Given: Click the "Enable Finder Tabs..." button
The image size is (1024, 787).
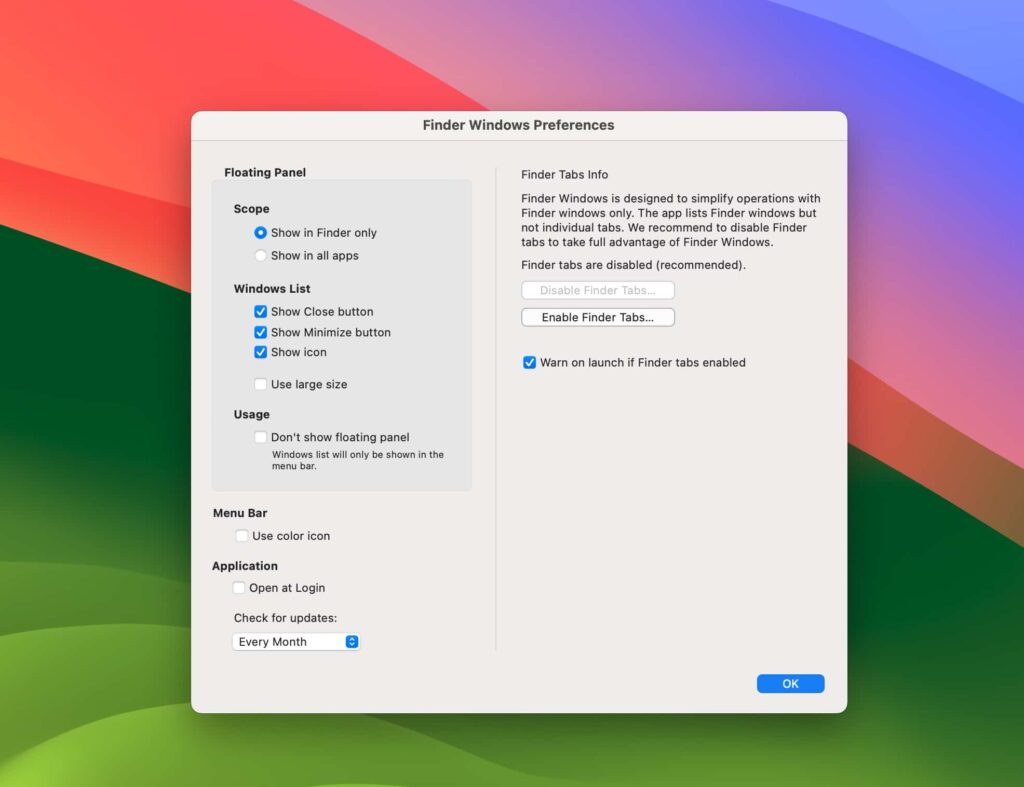Looking at the screenshot, I should point(597,317).
